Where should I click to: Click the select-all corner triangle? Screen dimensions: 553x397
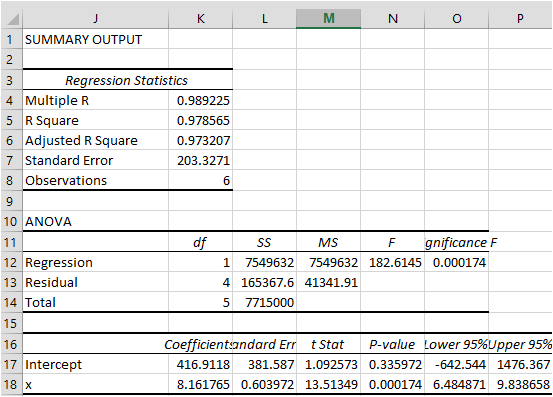click(12, 18)
